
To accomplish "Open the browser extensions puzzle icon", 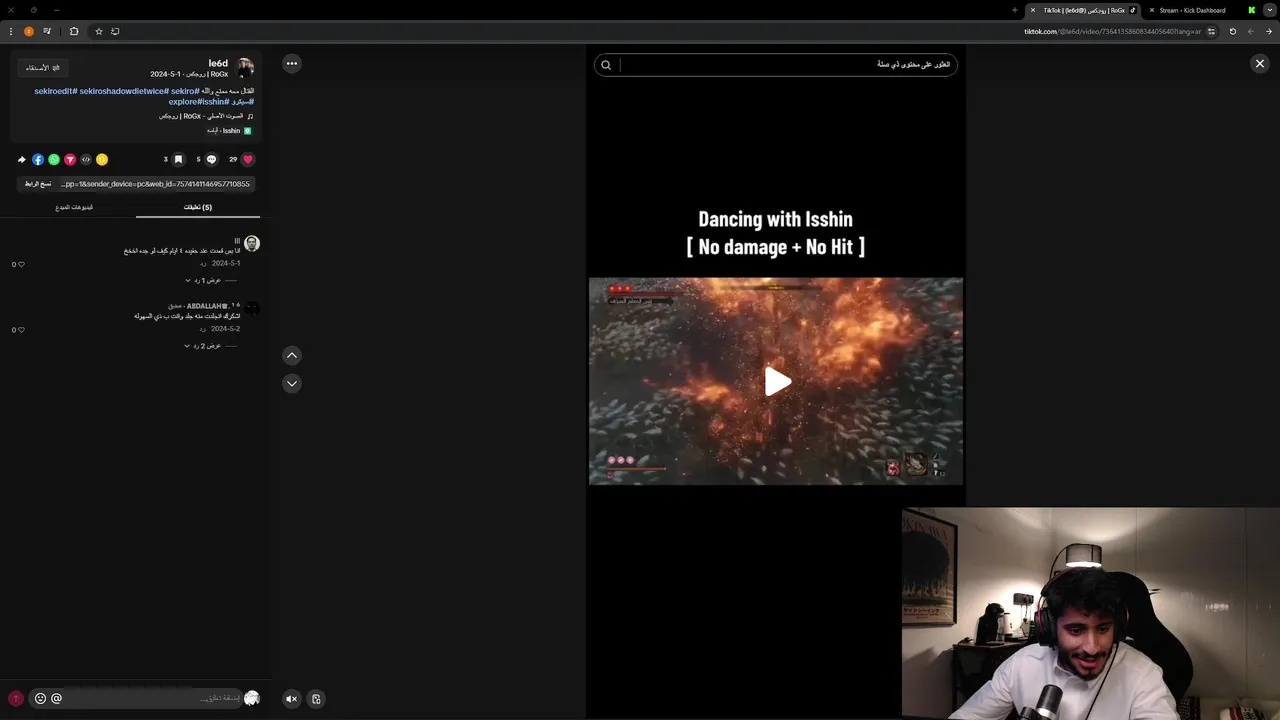I will [74, 31].
